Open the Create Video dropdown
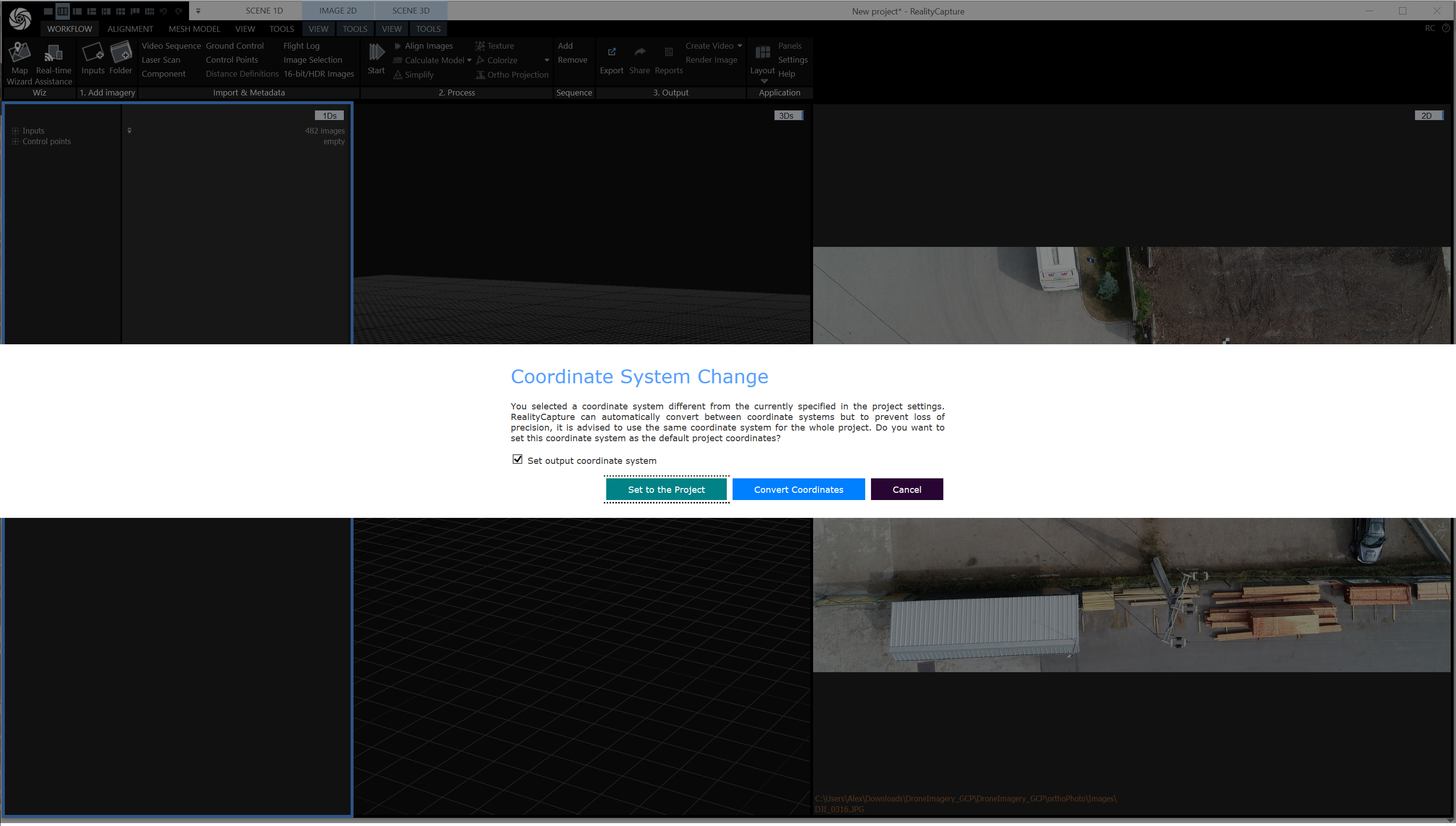 click(x=739, y=45)
